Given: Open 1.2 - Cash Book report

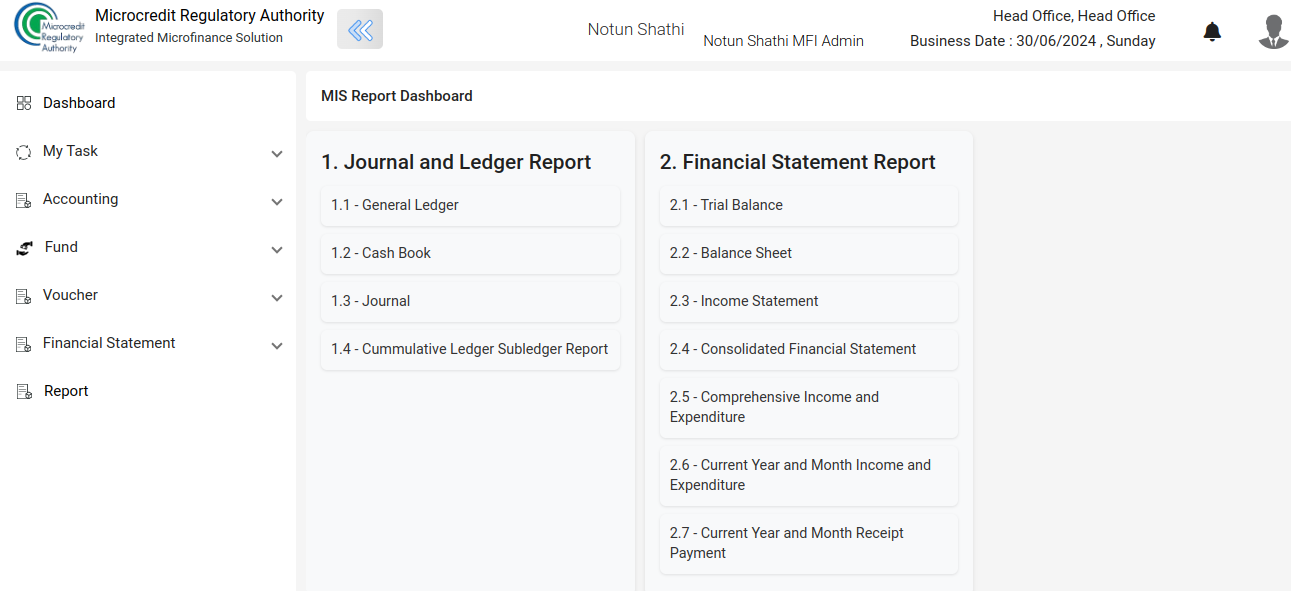Looking at the screenshot, I should (470, 254).
